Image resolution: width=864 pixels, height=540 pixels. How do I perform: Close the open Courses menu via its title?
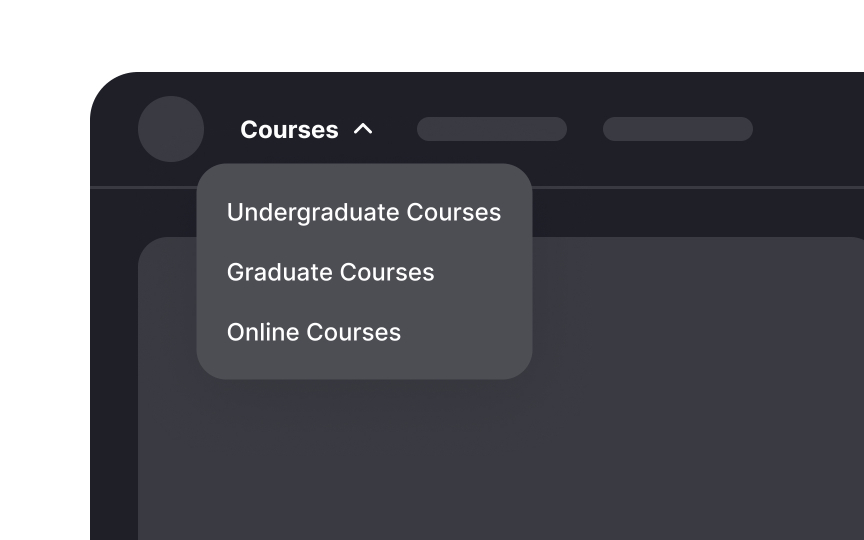coord(289,130)
